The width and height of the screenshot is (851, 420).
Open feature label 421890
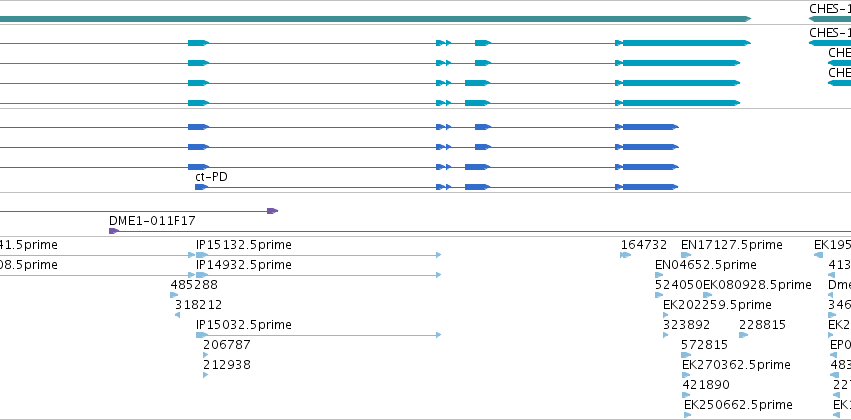point(706,385)
